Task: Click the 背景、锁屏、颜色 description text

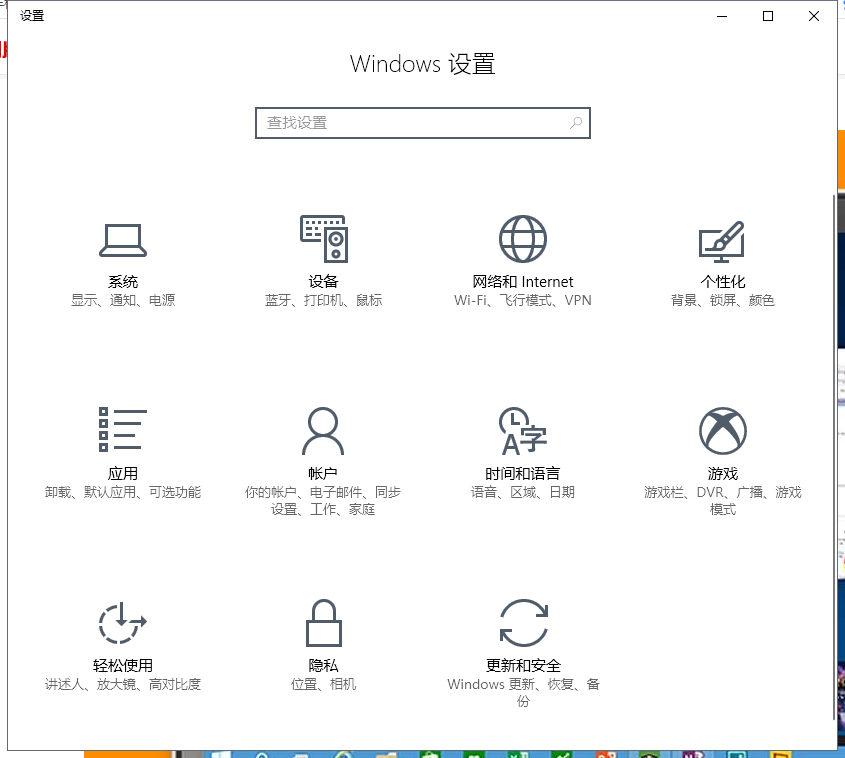Action: tap(722, 300)
